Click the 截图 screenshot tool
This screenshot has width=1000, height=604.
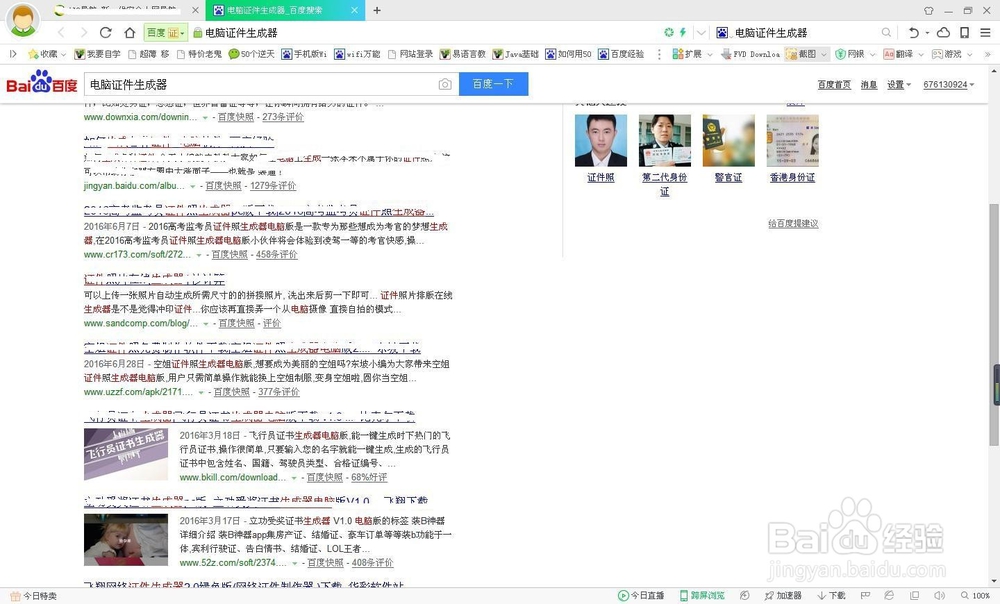tap(801, 54)
